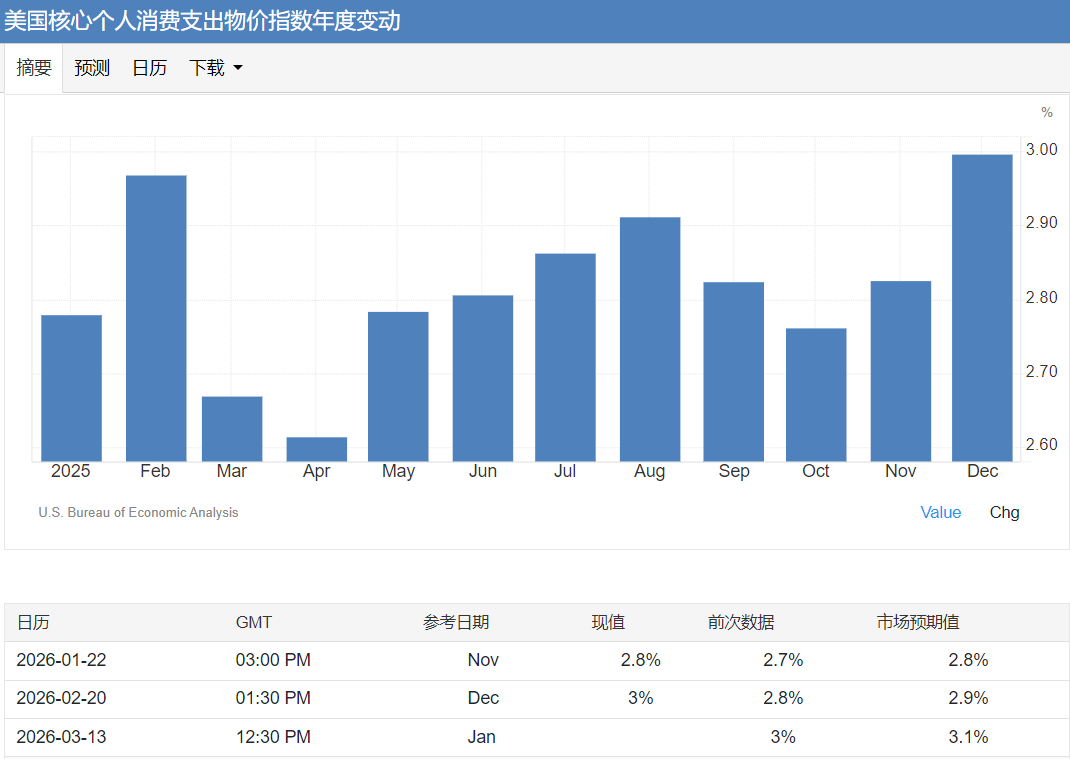Switch to the 日历 tab
The height and width of the screenshot is (759, 1070).
149,68
